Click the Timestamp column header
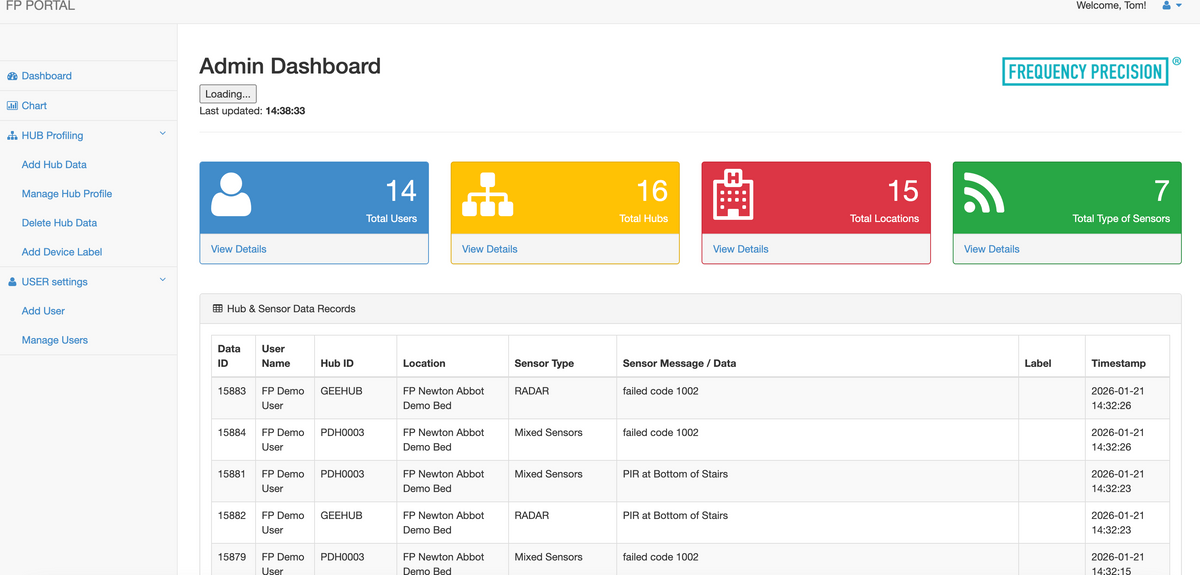Image resolution: width=1200 pixels, height=575 pixels. click(1118, 363)
